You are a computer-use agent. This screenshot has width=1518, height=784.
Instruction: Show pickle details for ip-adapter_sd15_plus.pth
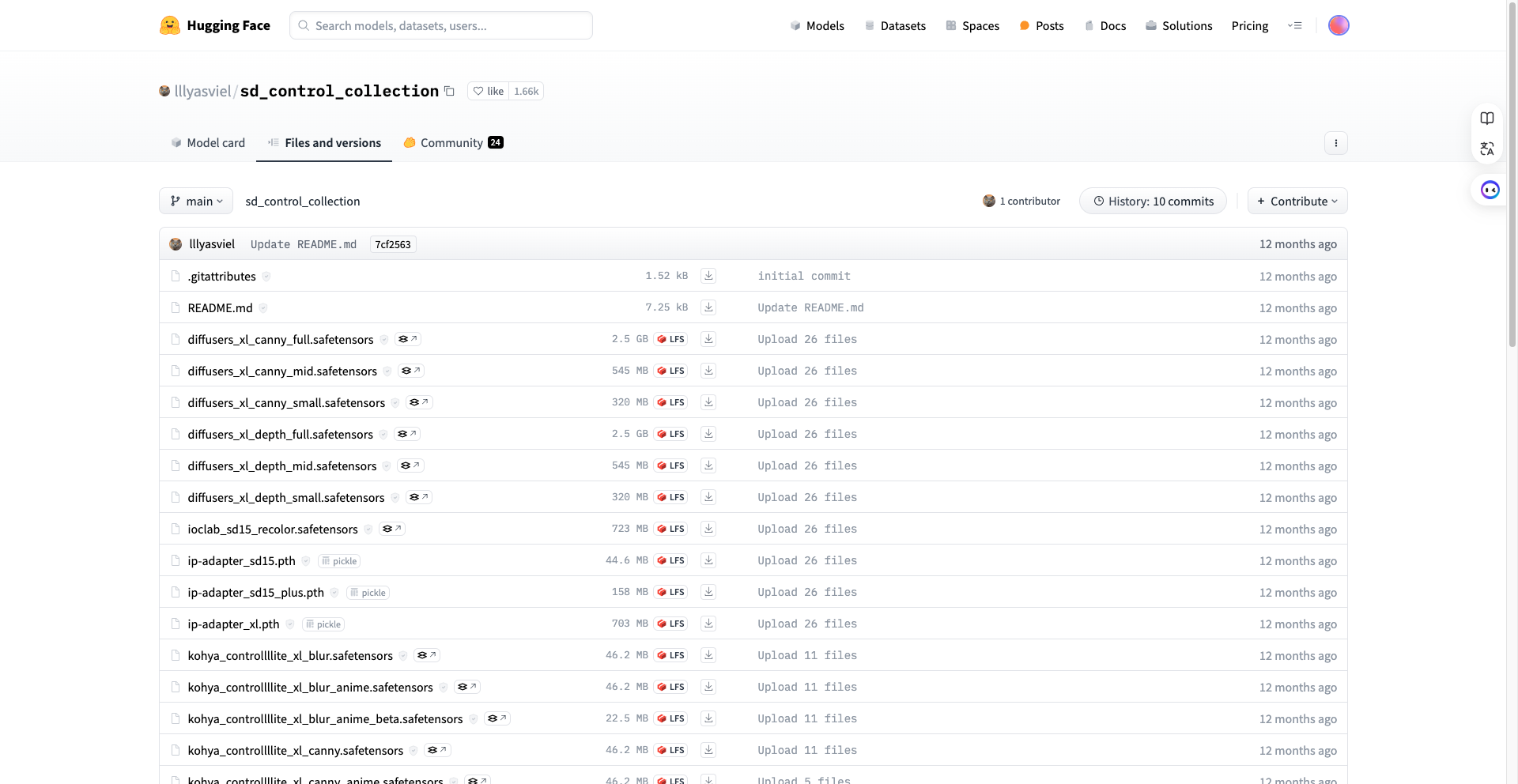(x=368, y=593)
